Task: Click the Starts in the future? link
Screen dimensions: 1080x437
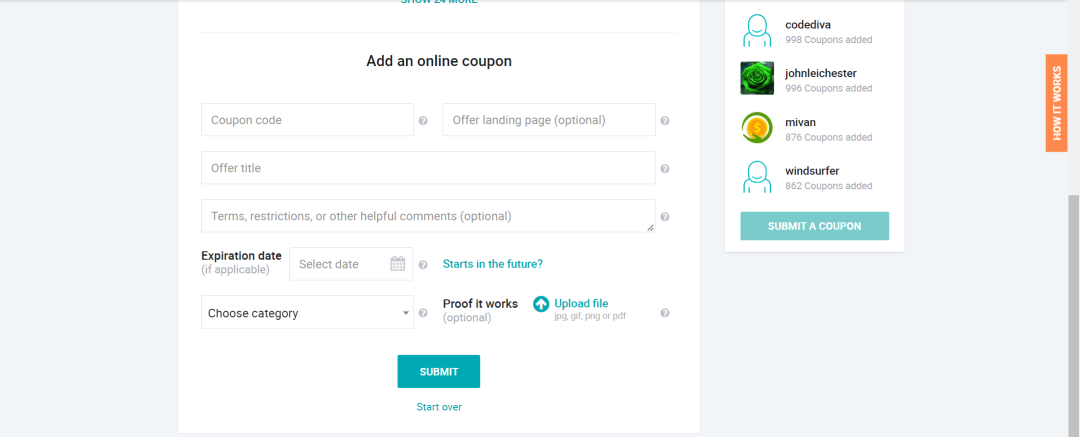Action: click(492, 264)
